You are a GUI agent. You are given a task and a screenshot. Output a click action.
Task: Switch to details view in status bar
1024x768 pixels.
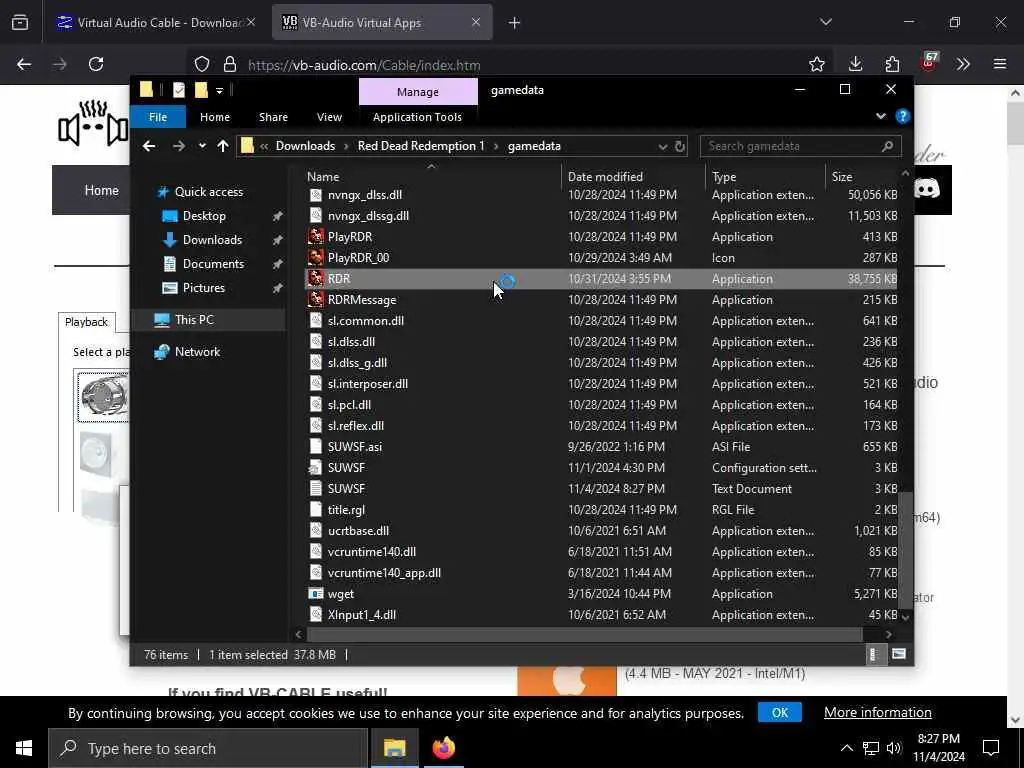(x=874, y=654)
